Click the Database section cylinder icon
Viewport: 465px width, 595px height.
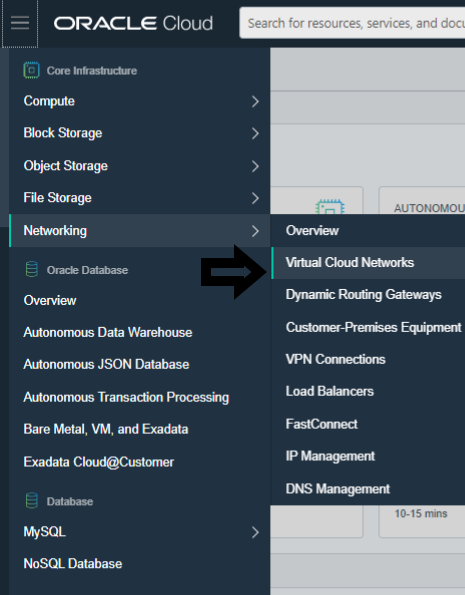point(32,501)
